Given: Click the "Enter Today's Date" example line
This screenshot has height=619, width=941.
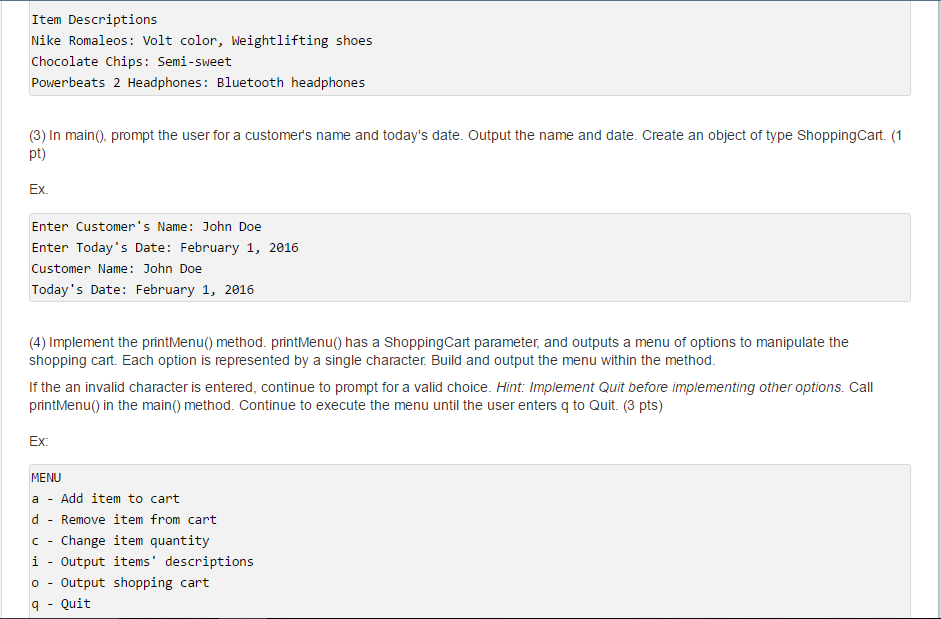Looking at the screenshot, I should (164, 248).
